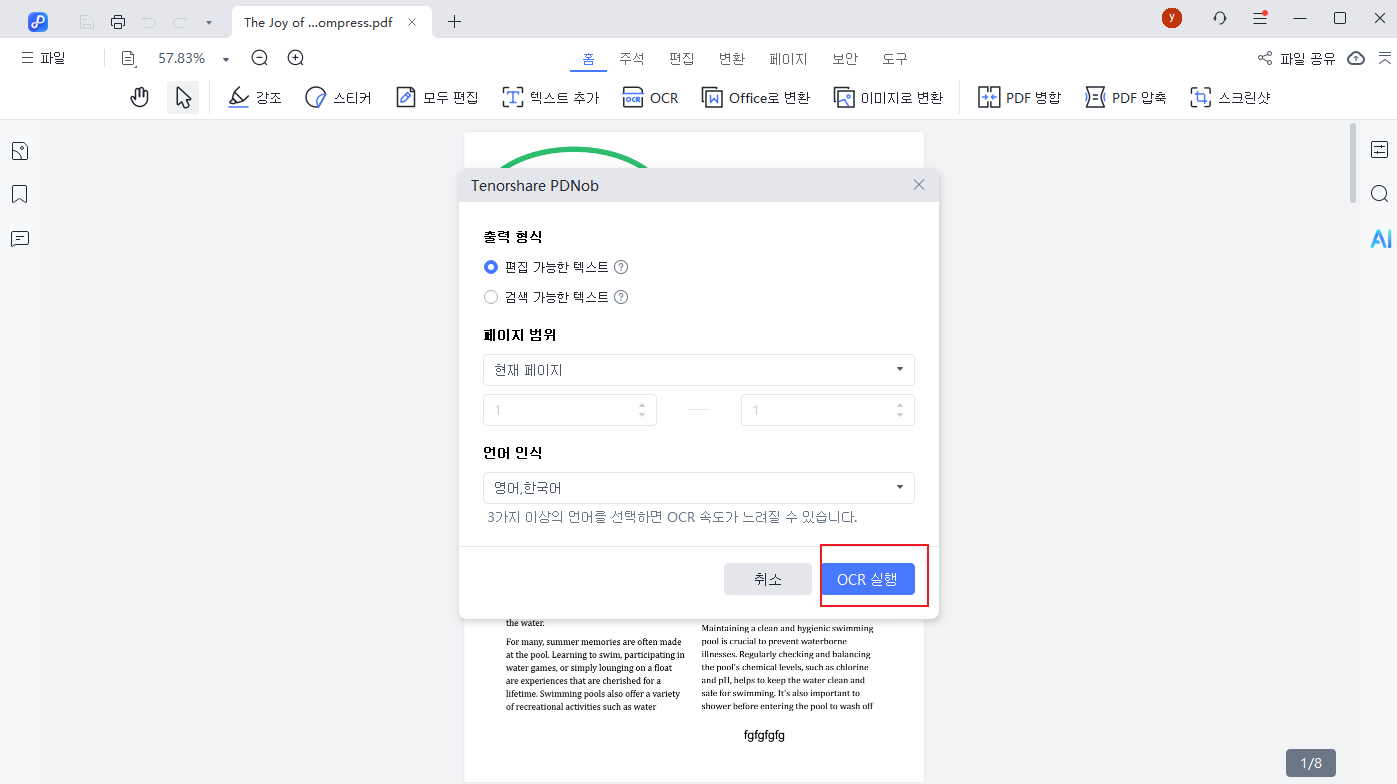The height and width of the screenshot is (784, 1397).
Task: Switch to the 변환 ribbon tab
Action: coord(732,58)
